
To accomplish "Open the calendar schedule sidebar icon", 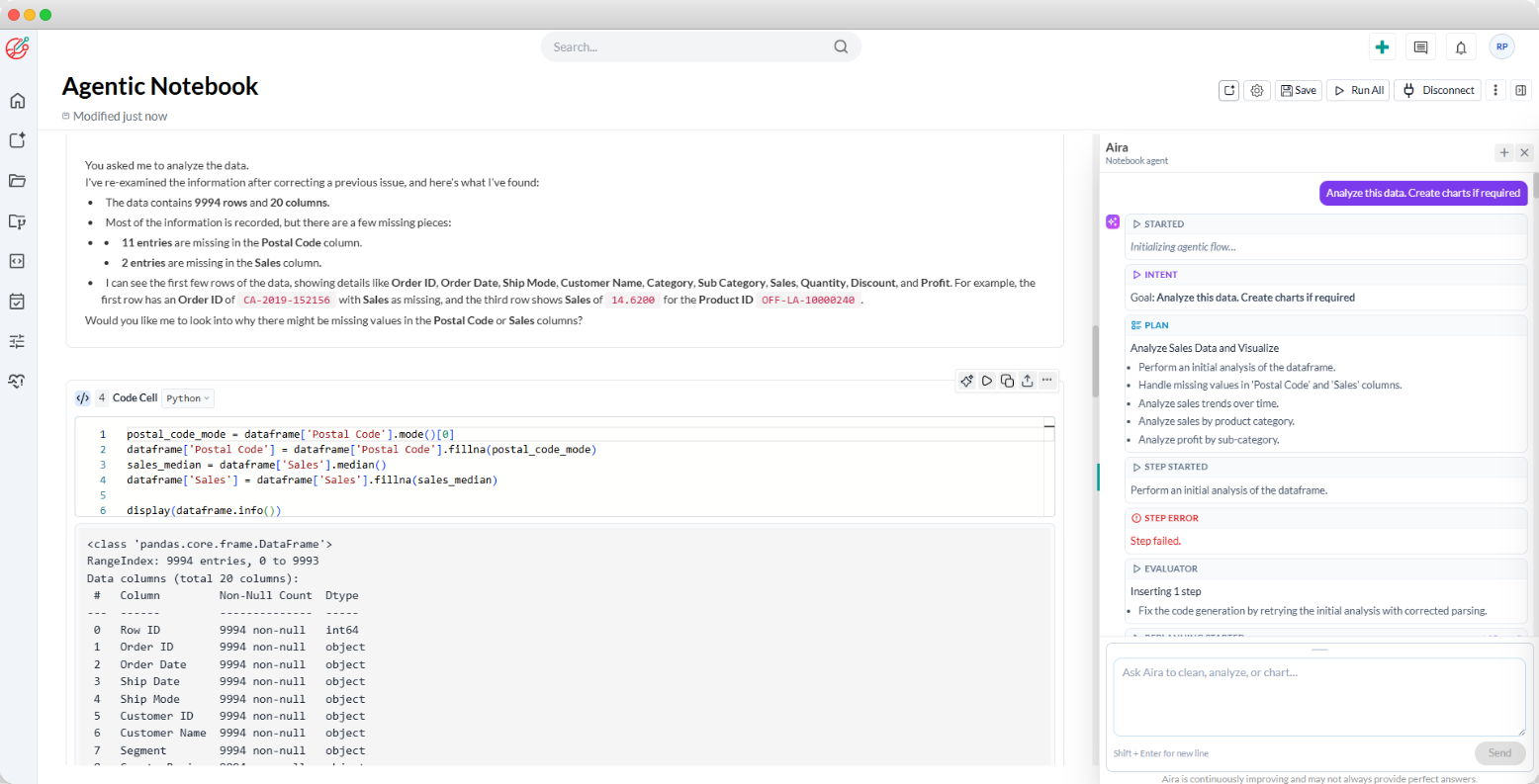I will (17, 302).
